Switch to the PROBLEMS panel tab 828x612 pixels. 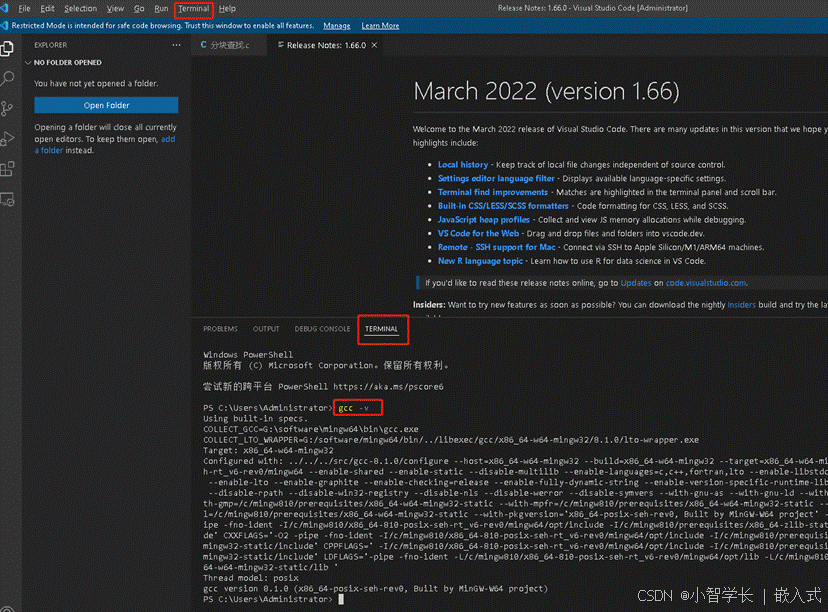tap(220, 329)
